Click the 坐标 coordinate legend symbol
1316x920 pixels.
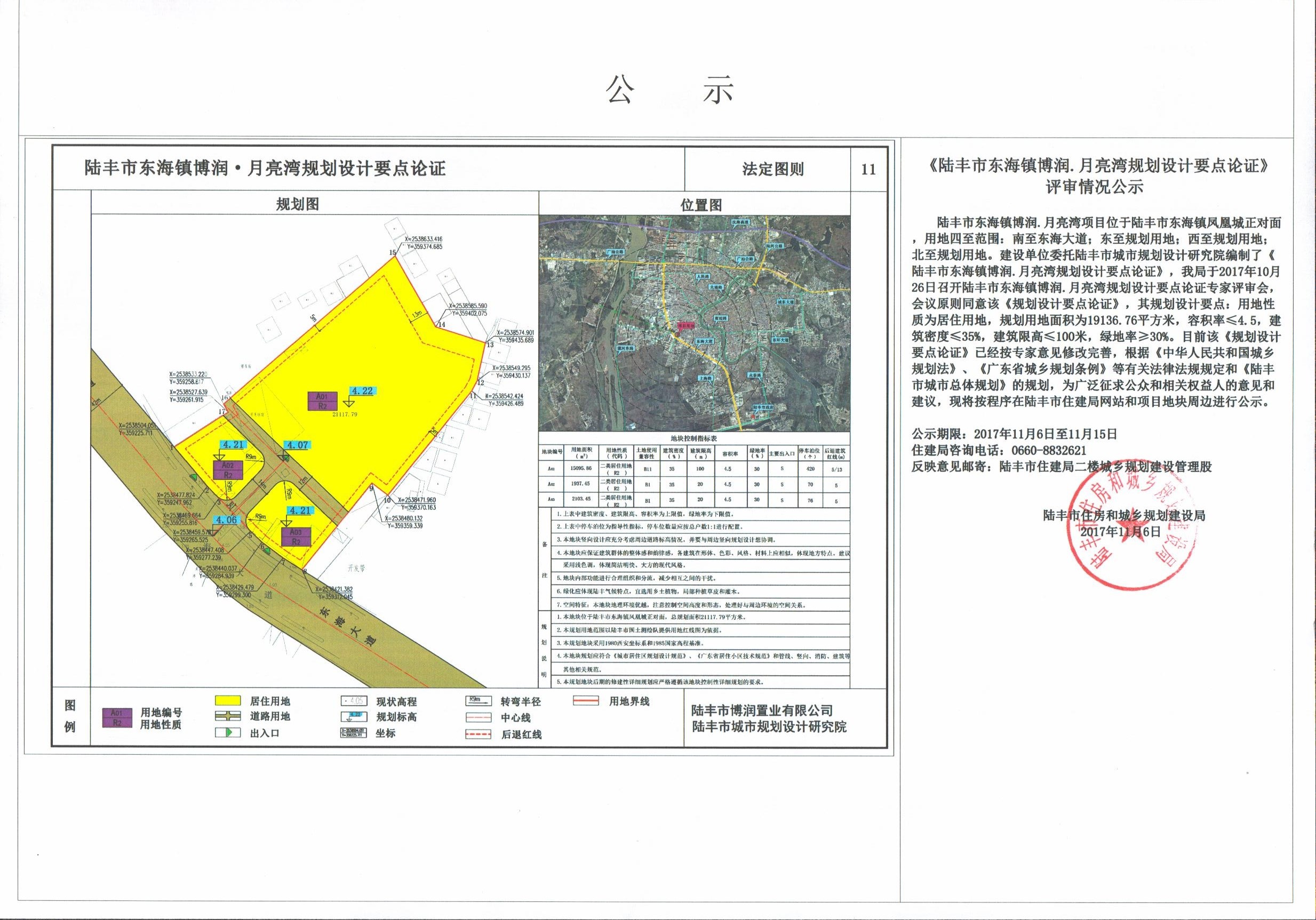click(354, 733)
